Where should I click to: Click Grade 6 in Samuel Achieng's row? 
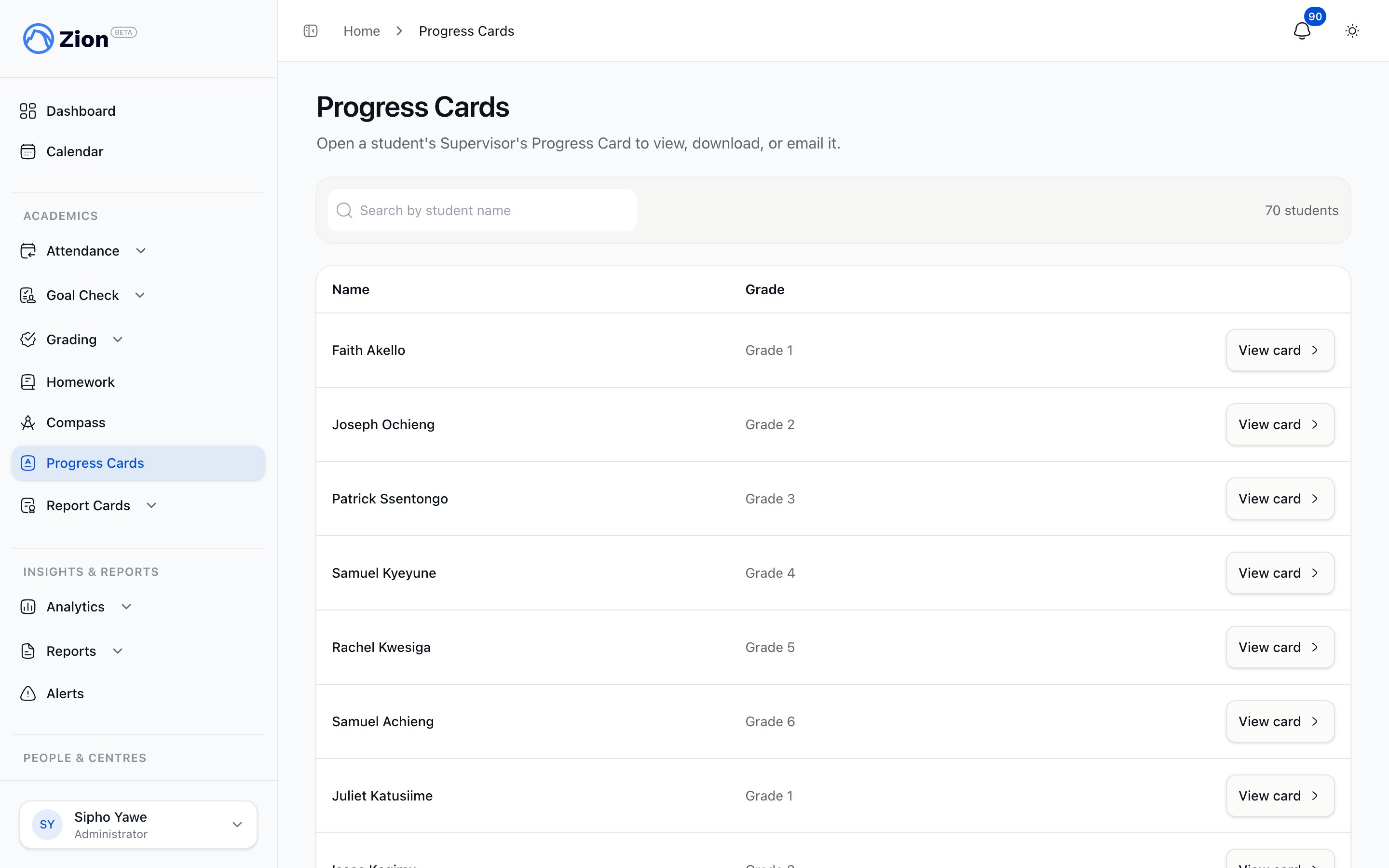click(x=770, y=721)
